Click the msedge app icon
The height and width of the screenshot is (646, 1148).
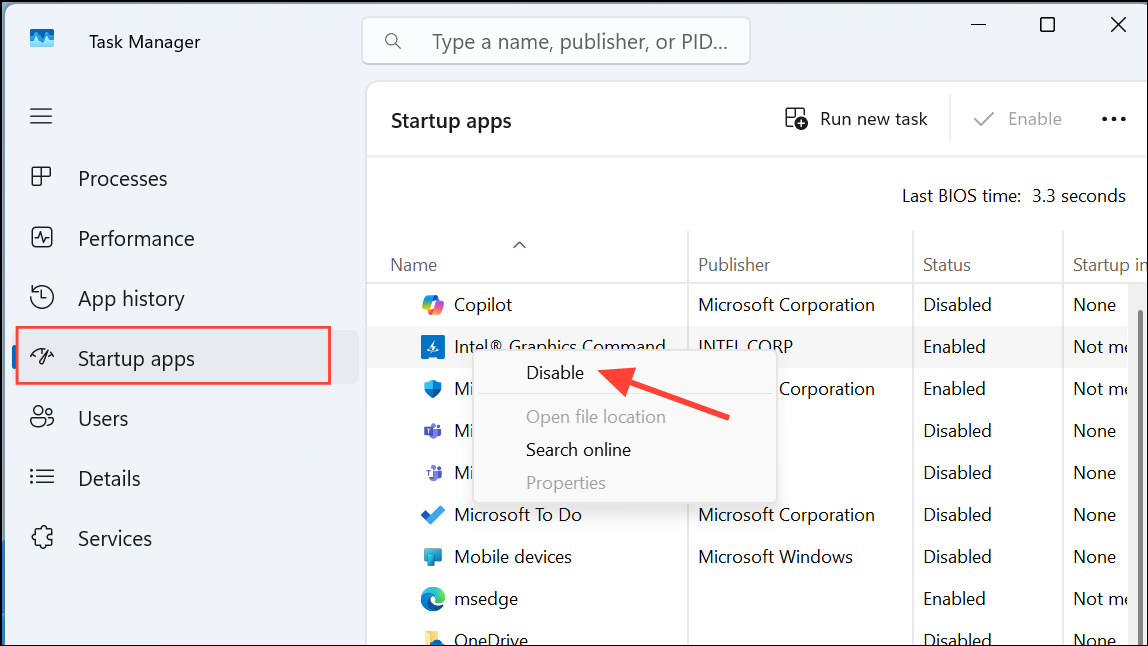[432, 599]
